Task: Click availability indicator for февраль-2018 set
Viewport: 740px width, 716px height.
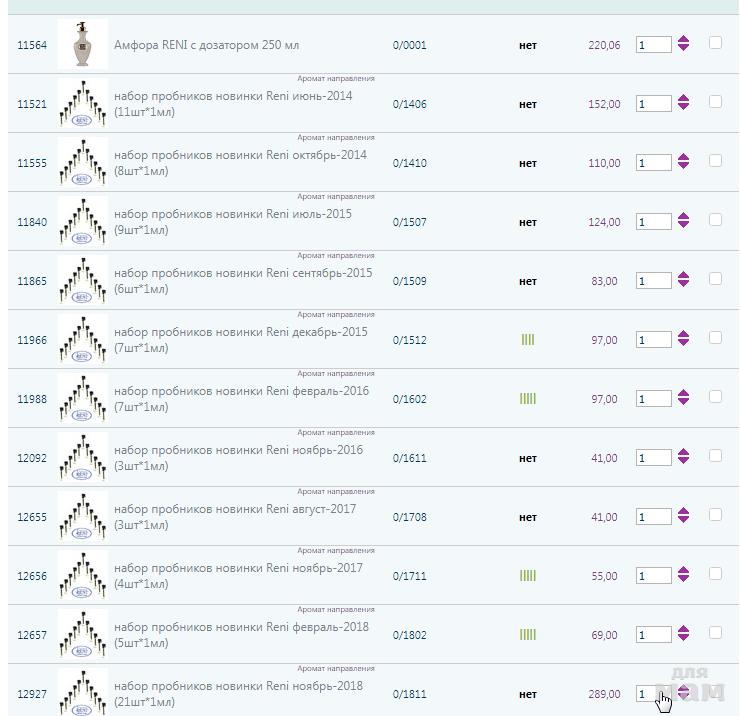Action: click(x=528, y=635)
